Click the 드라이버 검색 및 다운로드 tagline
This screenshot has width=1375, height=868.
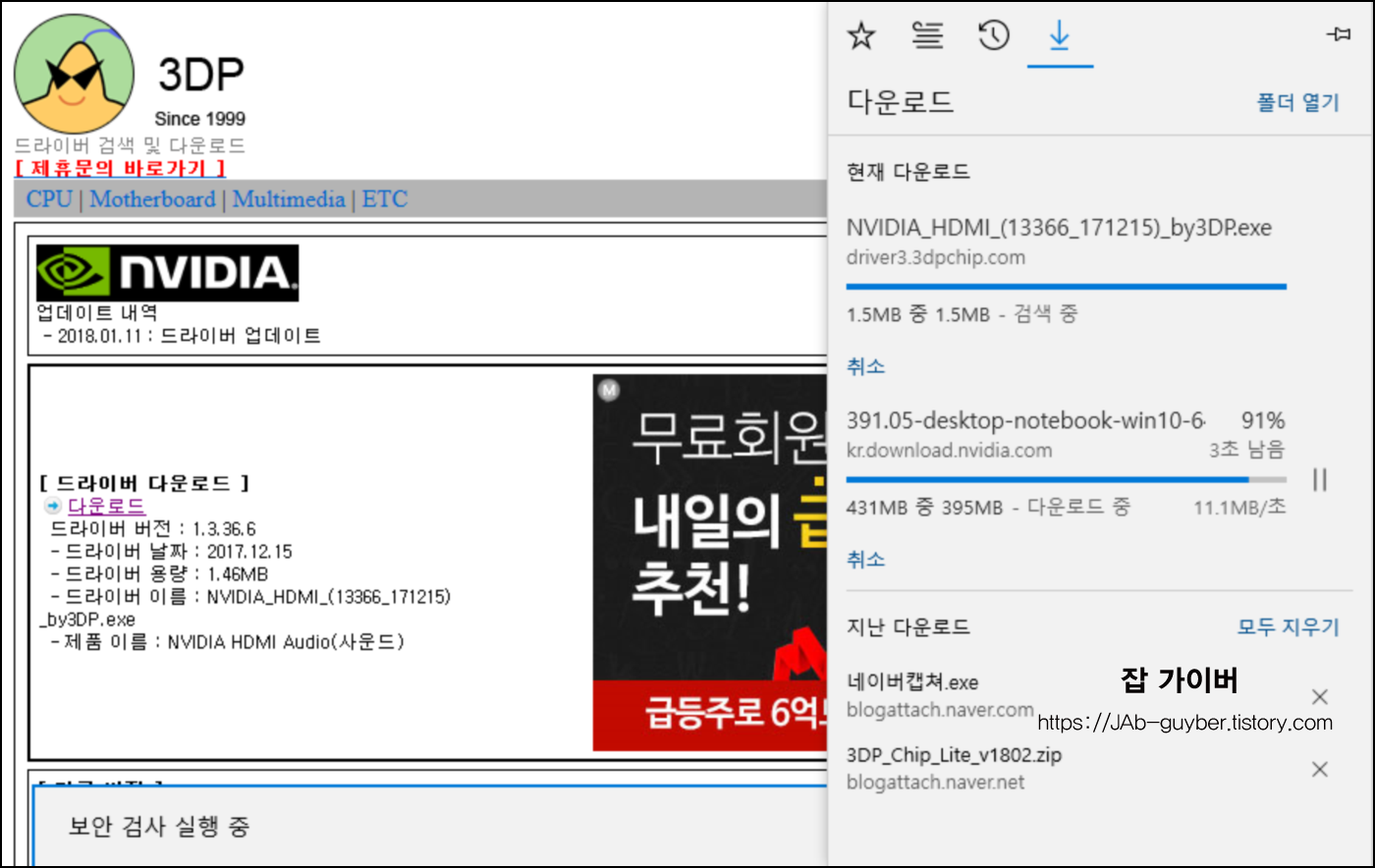(131, 145)
